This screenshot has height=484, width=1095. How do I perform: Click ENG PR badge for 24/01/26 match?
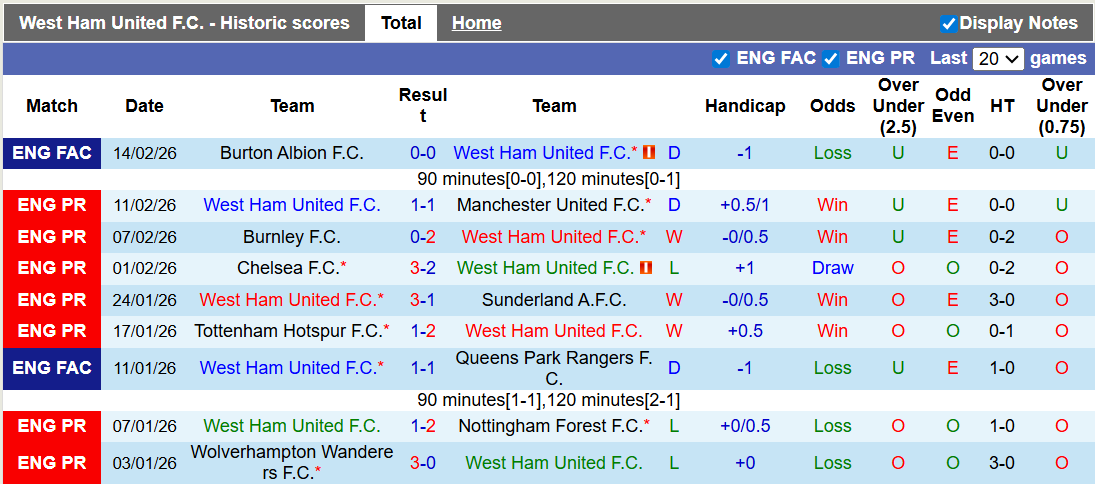(52, 300)
